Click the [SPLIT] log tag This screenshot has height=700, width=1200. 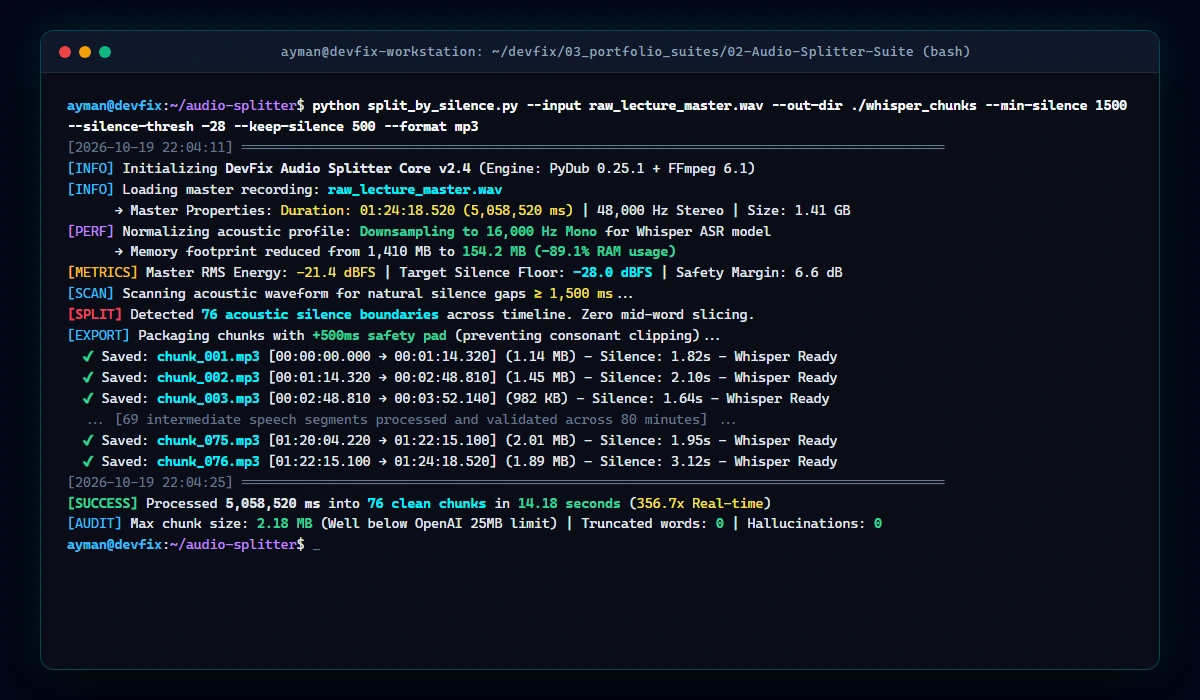click(94, 315)
